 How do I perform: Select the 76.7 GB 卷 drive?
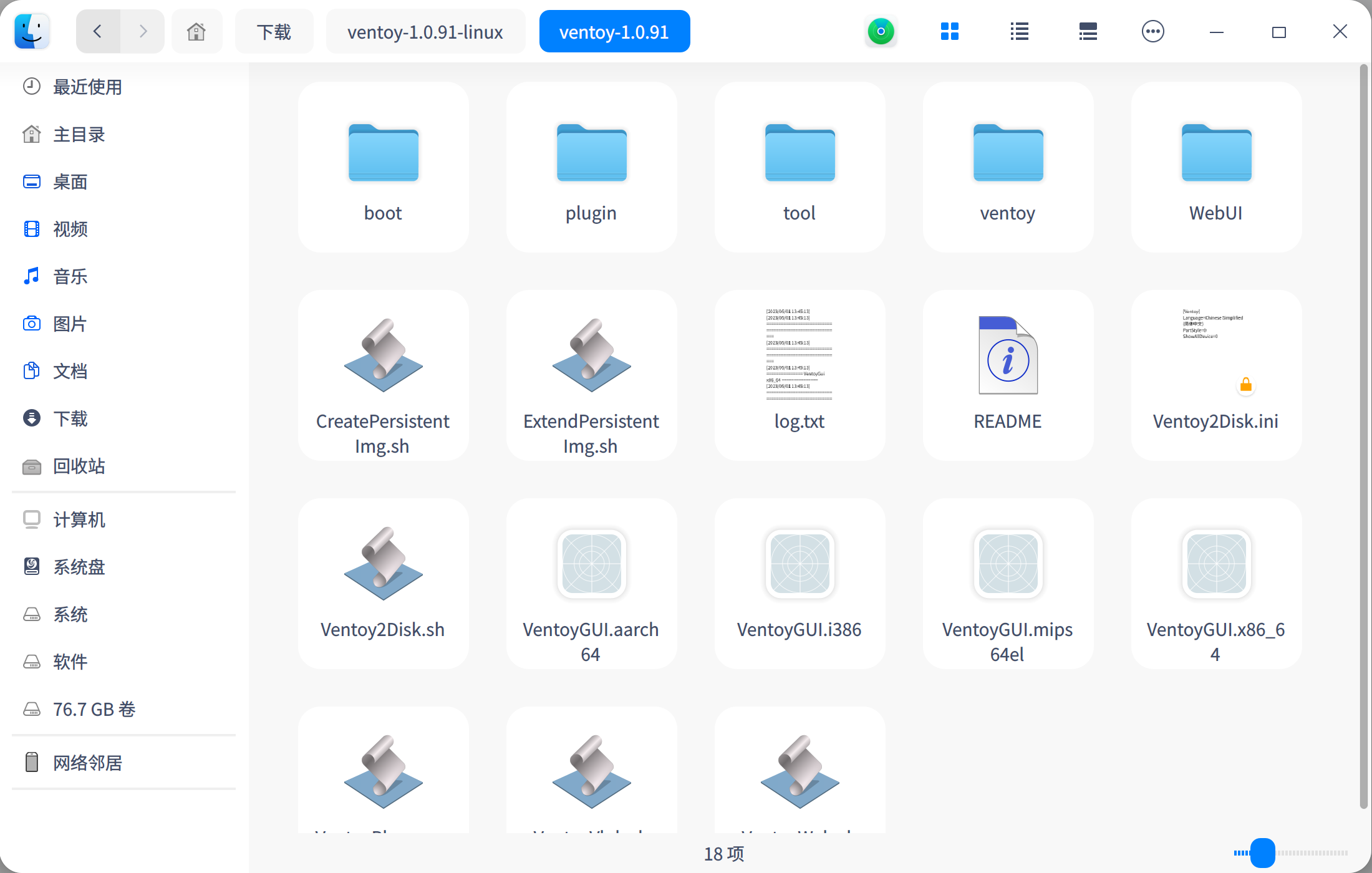click(x=94, y=709)
